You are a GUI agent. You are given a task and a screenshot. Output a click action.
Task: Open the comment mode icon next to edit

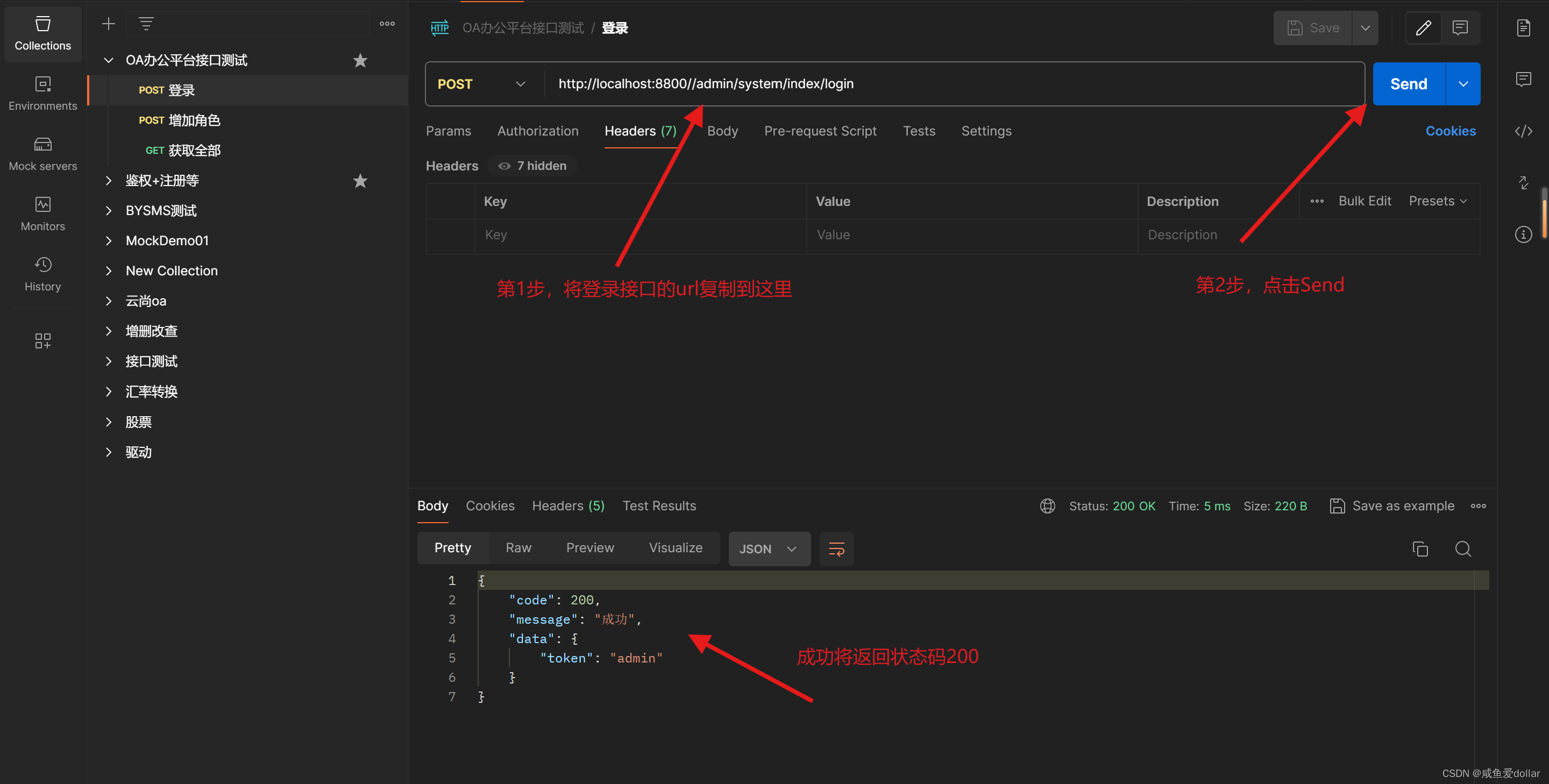(1460, 27)
